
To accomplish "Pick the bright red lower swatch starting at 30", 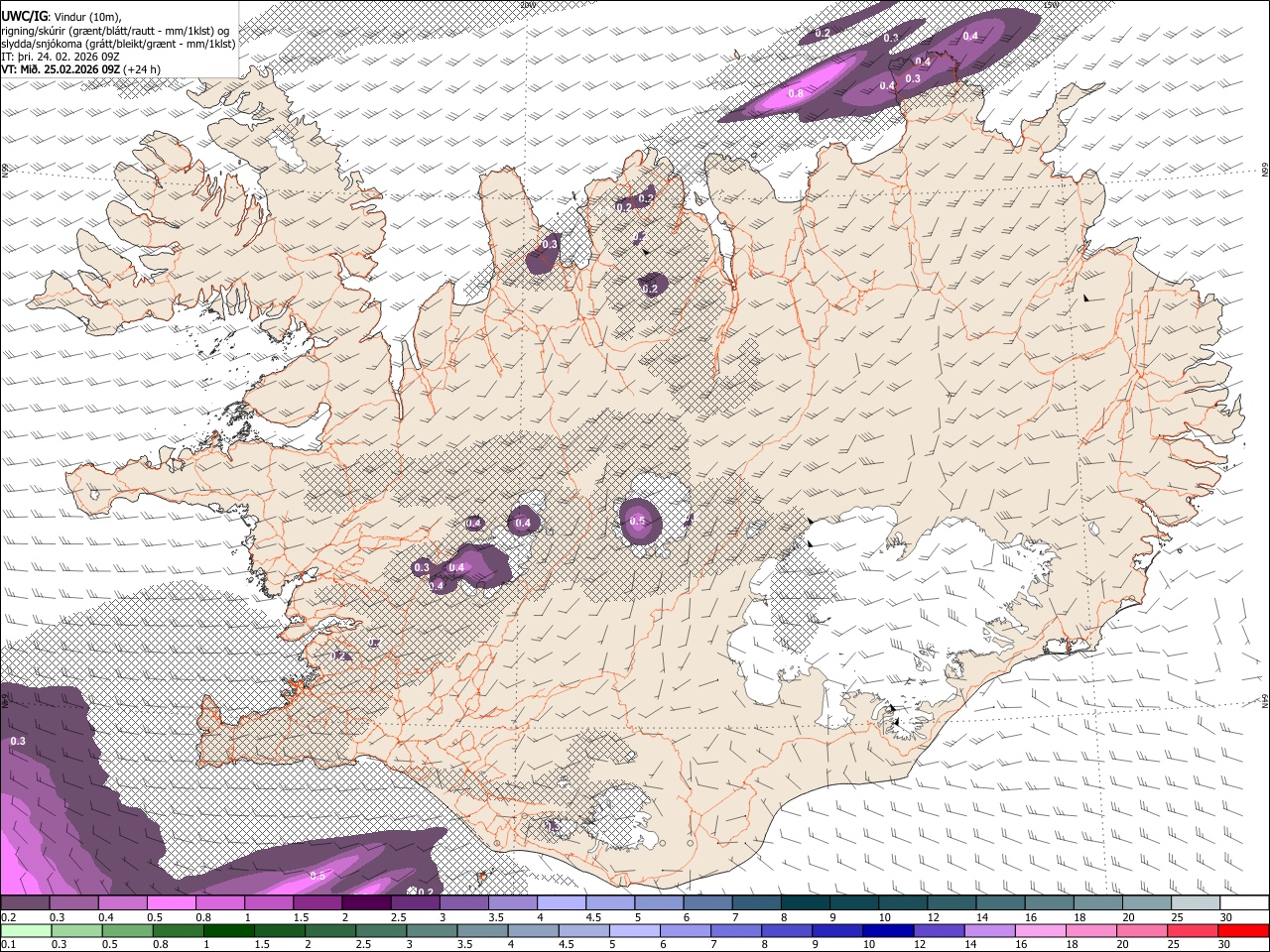I will [1244, 930].
